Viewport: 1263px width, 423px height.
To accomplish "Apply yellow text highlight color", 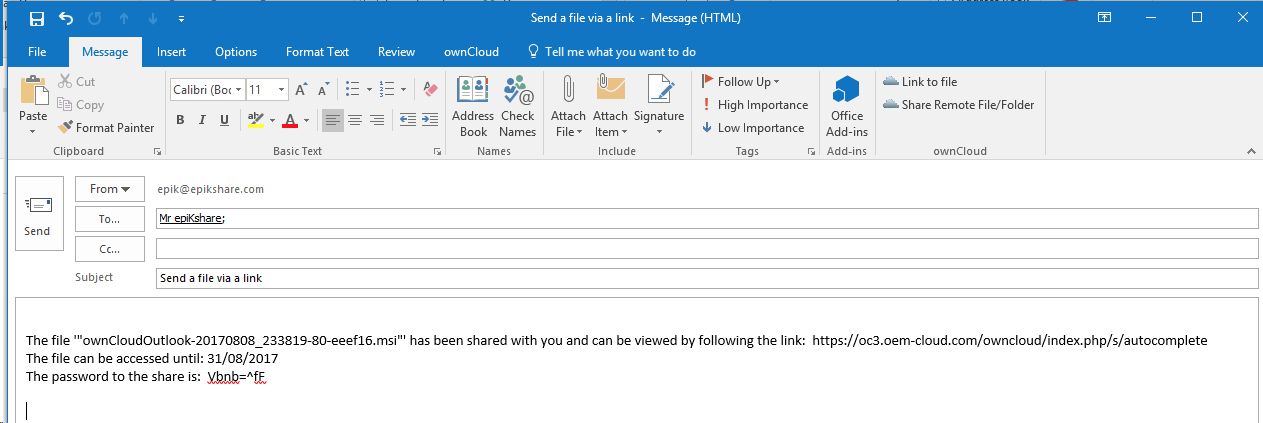I will pyautogui.click(x=255, y=120).
